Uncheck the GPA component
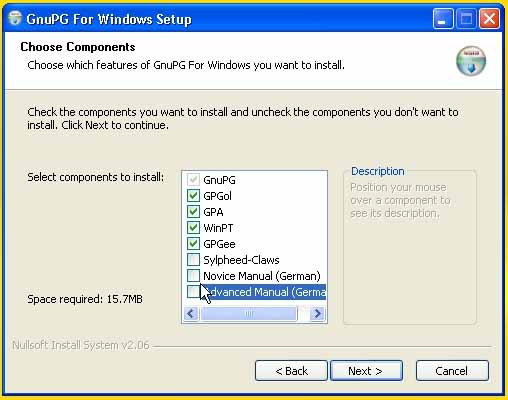This screenshot has width=508, height=400. tap(193, 212)
